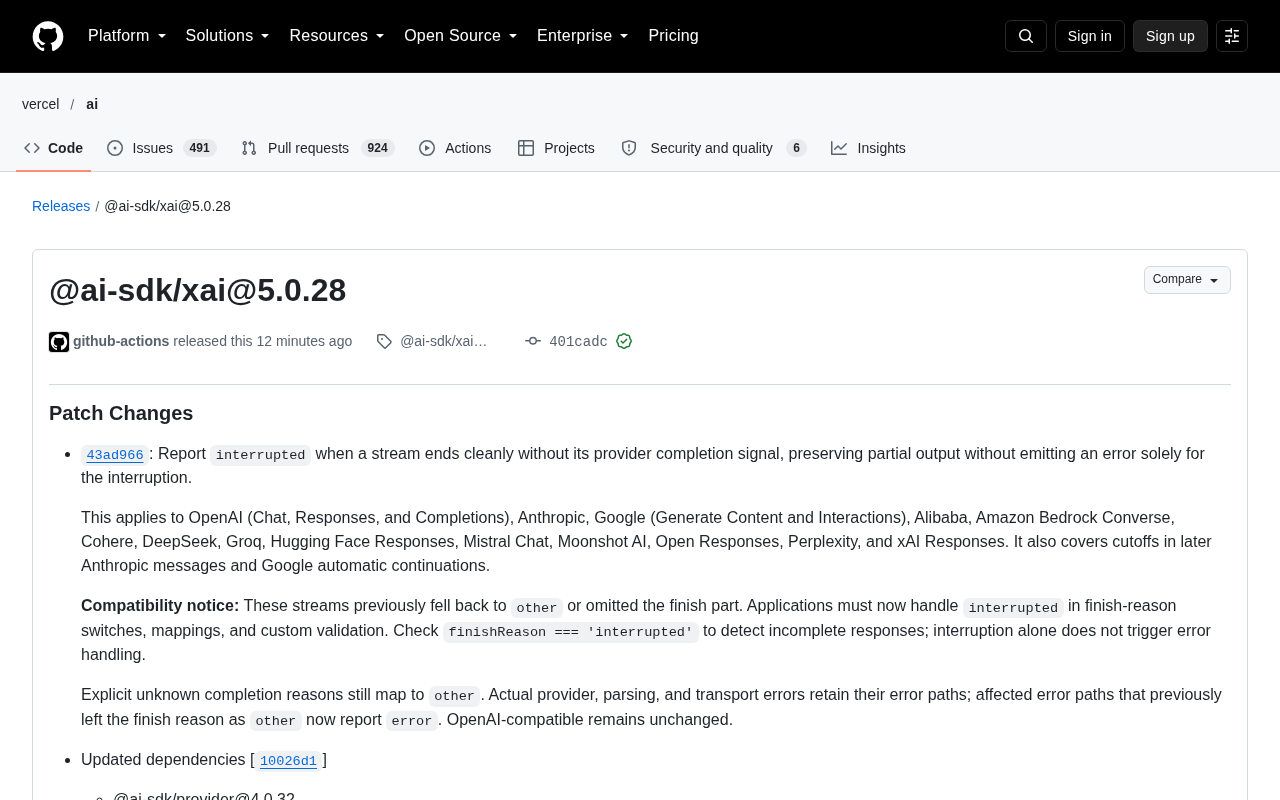Open the ai repository link
1280x800 pixels.
coord(92,104)
